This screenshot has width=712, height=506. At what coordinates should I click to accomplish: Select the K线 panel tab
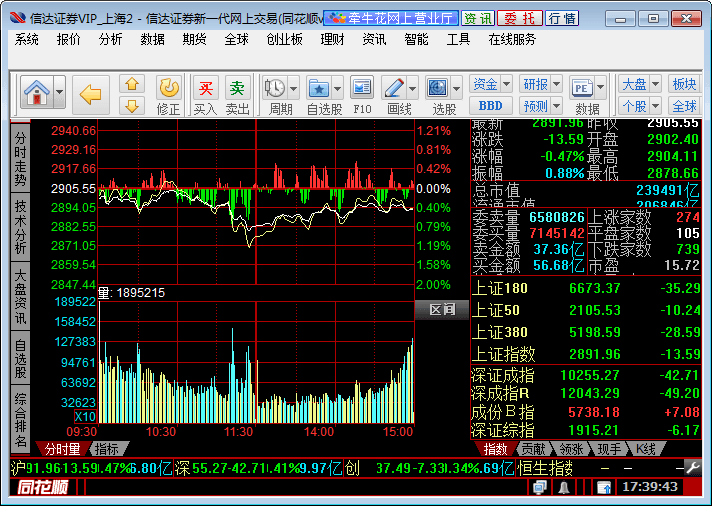pos(646,449)
